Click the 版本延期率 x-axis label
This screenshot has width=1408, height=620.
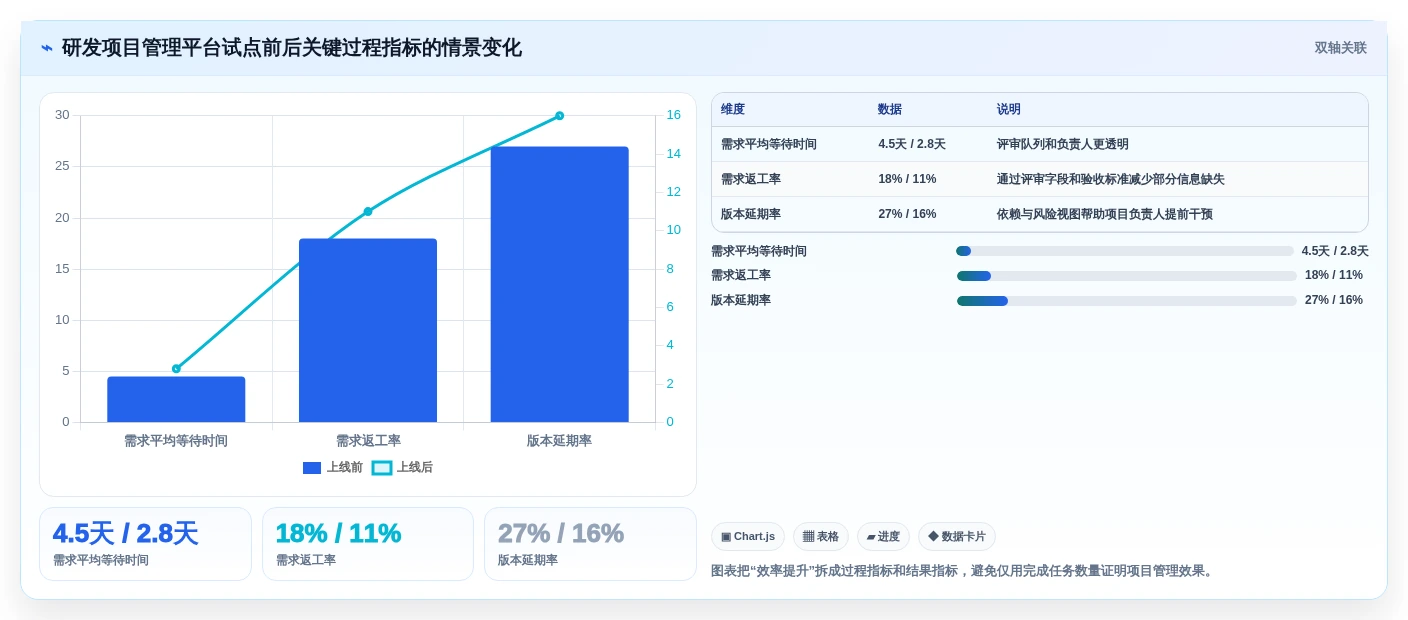[x=559, y=441]
